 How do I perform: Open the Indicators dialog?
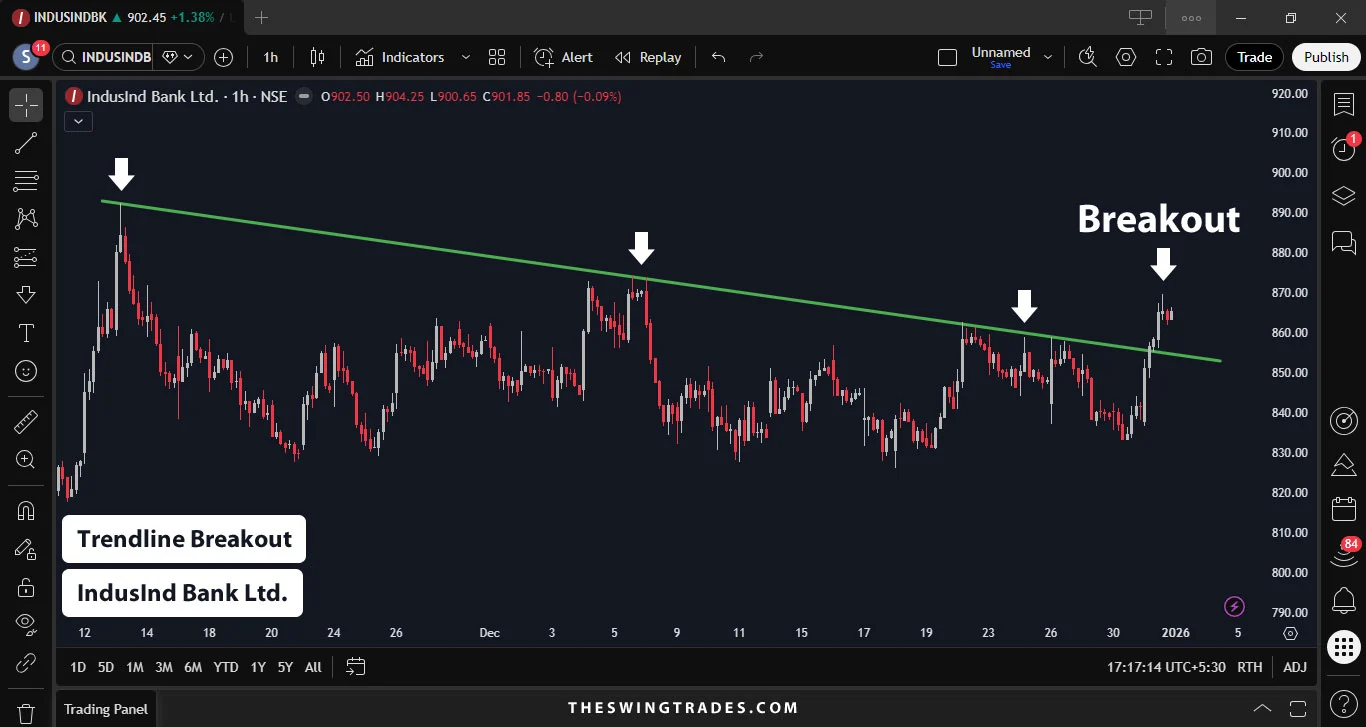[400, 57]
